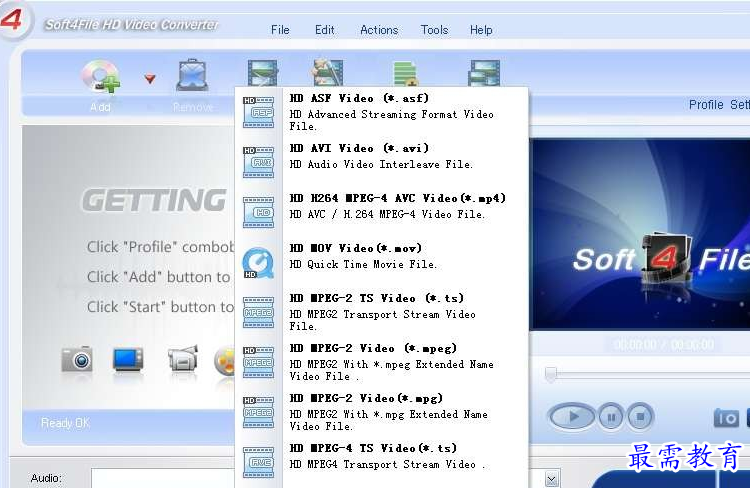Click the Add disc icon
The image size is (750, 488).
tap(100, 76)
